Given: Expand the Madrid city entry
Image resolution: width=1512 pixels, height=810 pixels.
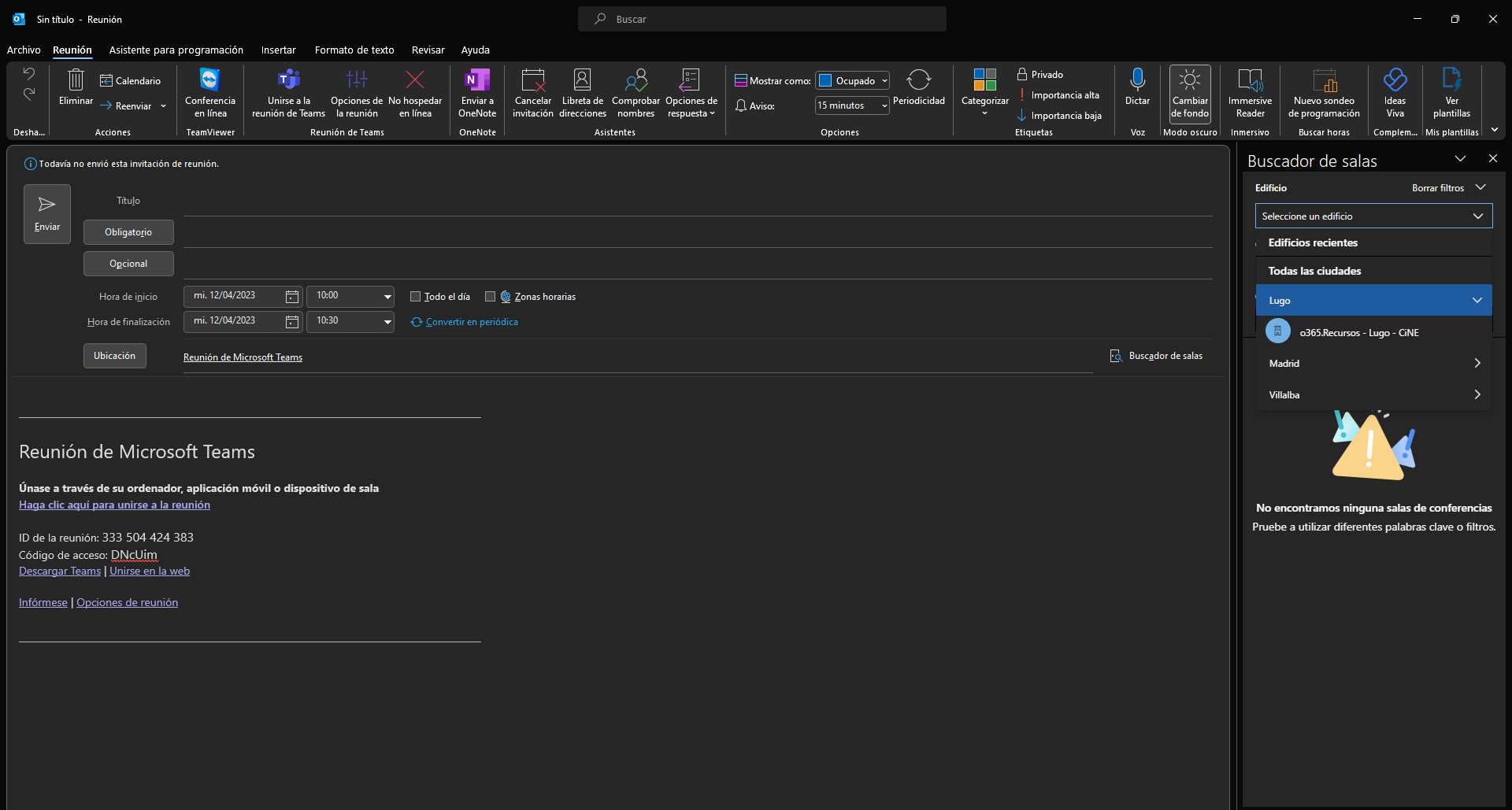Looking at the screenshot, I should click(x=1477, y=363).
